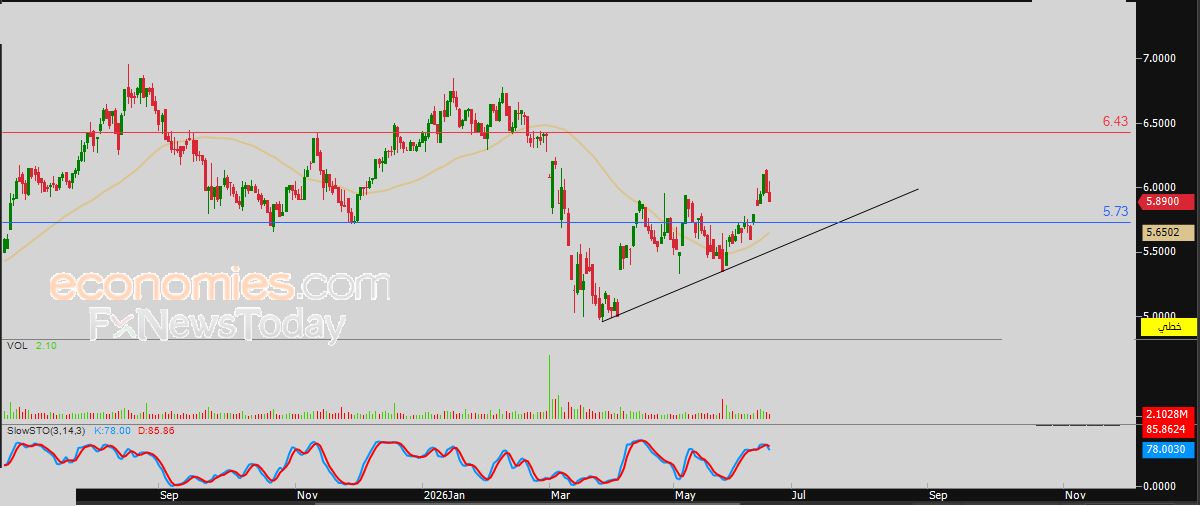This screenshot has width=1200, height=506.
Task: Select the black ascending trendline
Action: pos(760,254)
